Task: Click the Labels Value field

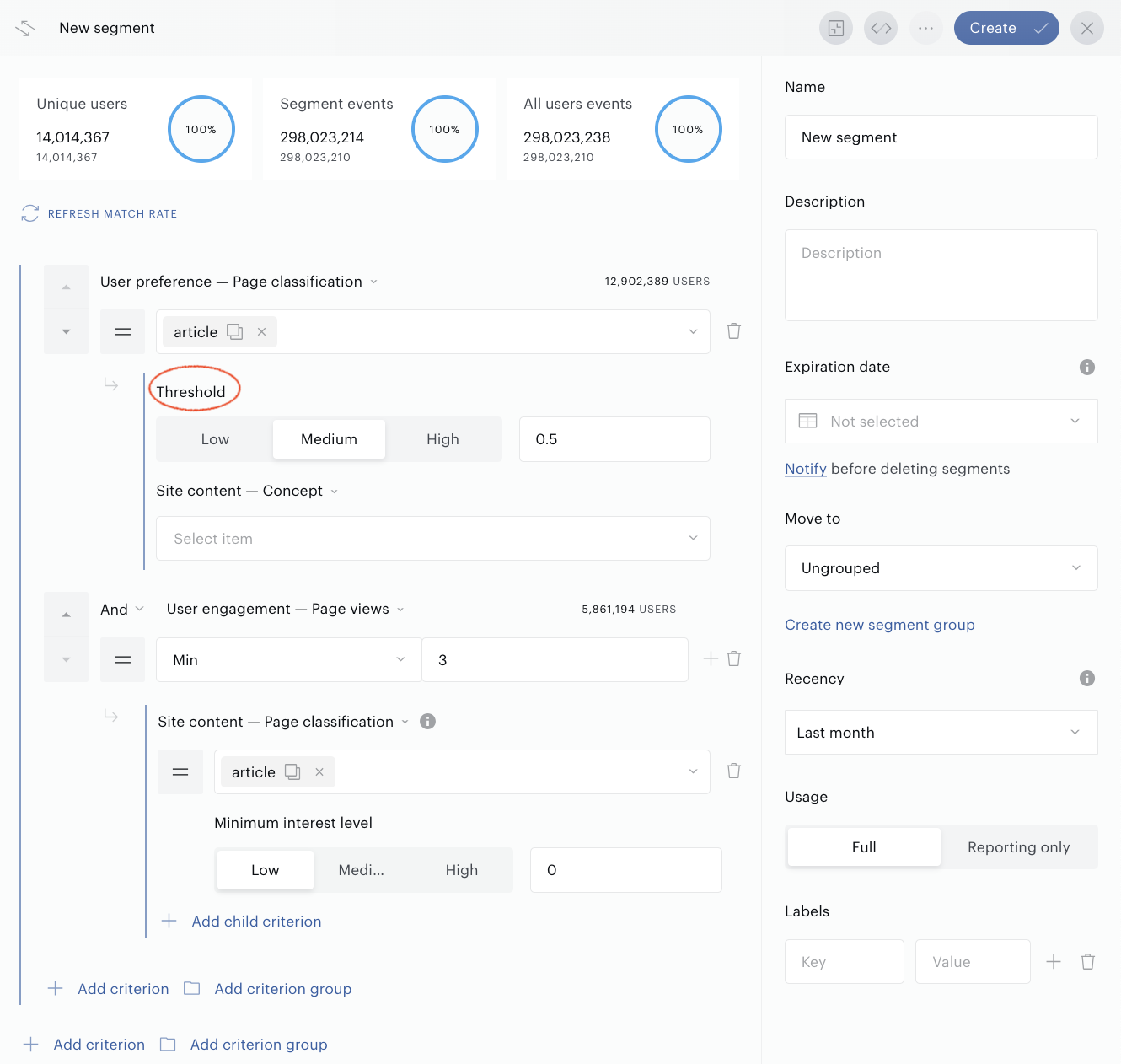Action: pos(973,962)
